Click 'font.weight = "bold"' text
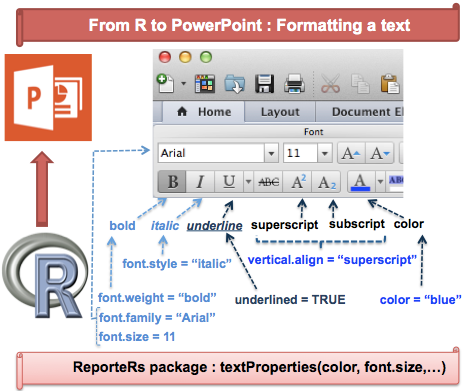463x391 pixels. (x=157, y=298)
